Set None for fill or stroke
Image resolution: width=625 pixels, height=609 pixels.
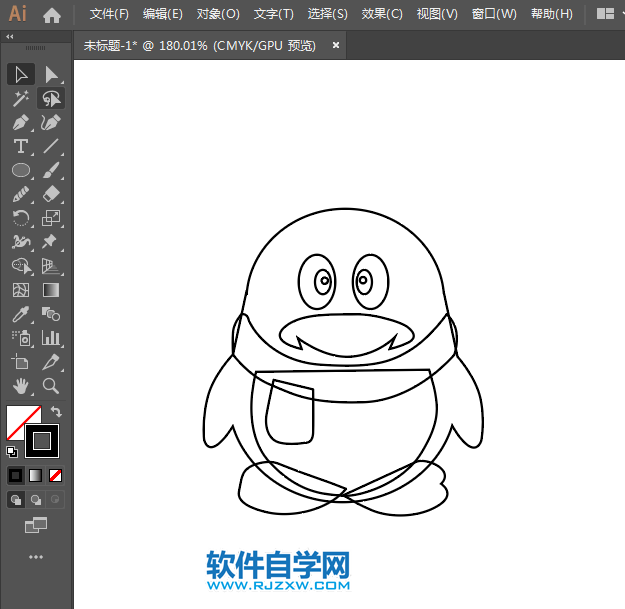pos(55,475)
